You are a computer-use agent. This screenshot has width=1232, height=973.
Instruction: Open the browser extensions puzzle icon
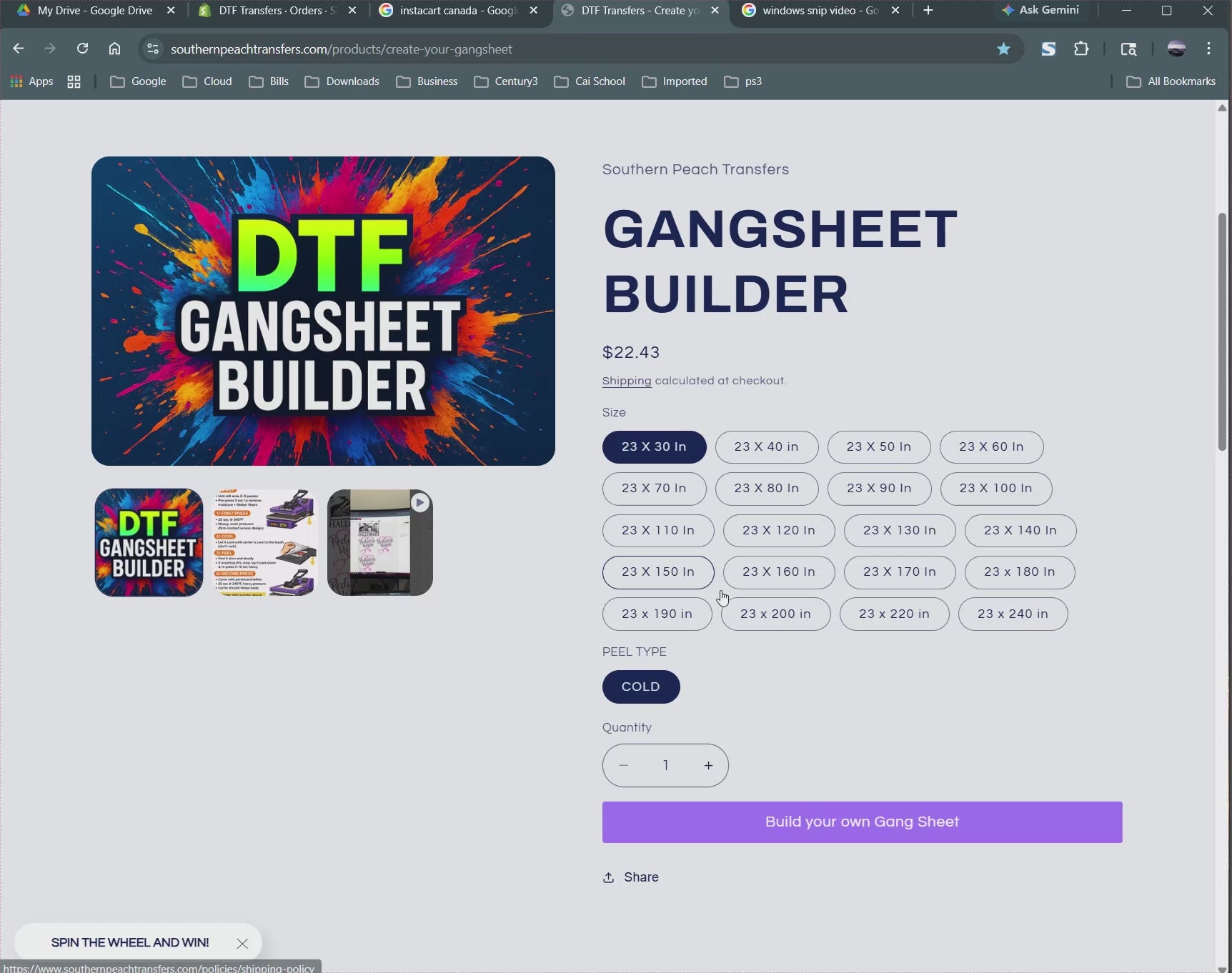point(1081,49)
